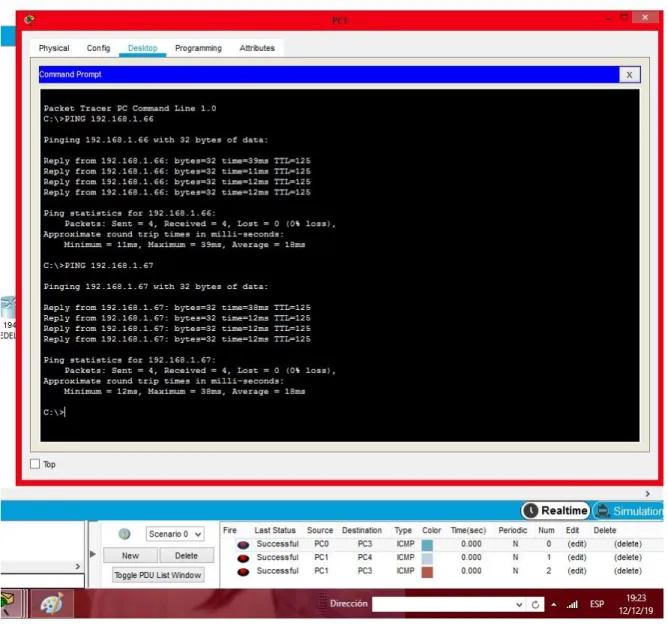This screenshot has width=668, height=632.
Task: Show hidden system tray icons
Action: pyautogui.click(x=554, y=604)
